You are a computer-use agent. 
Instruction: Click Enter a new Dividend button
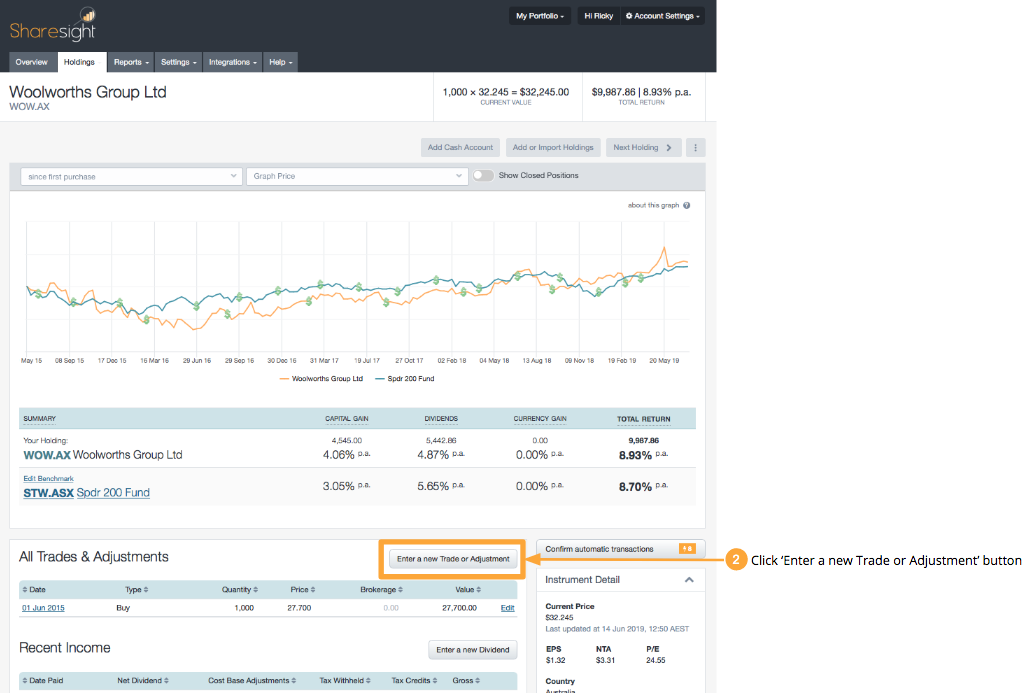pos(473,650)
